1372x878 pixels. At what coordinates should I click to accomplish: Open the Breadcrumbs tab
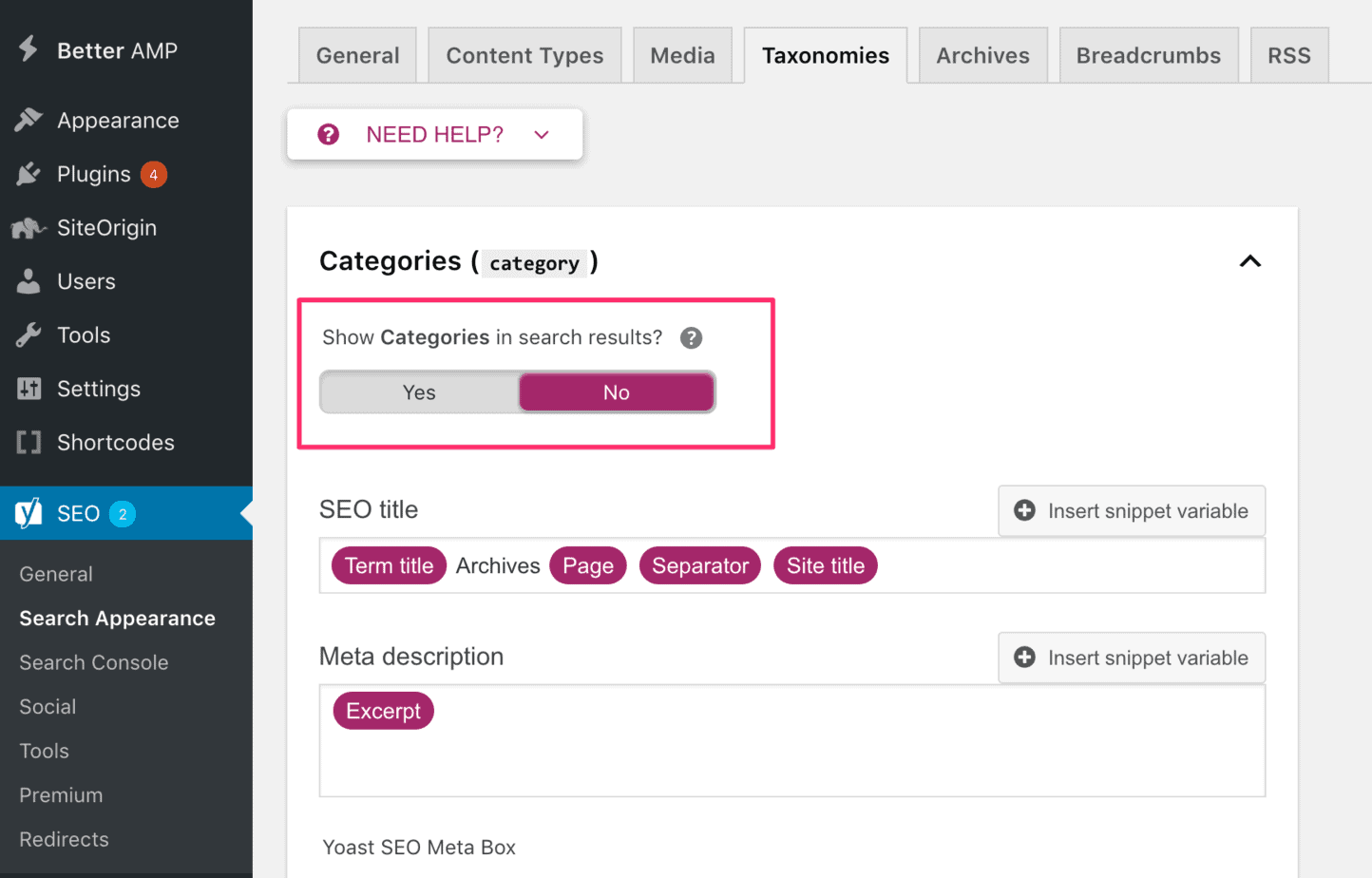[1149, 55]
